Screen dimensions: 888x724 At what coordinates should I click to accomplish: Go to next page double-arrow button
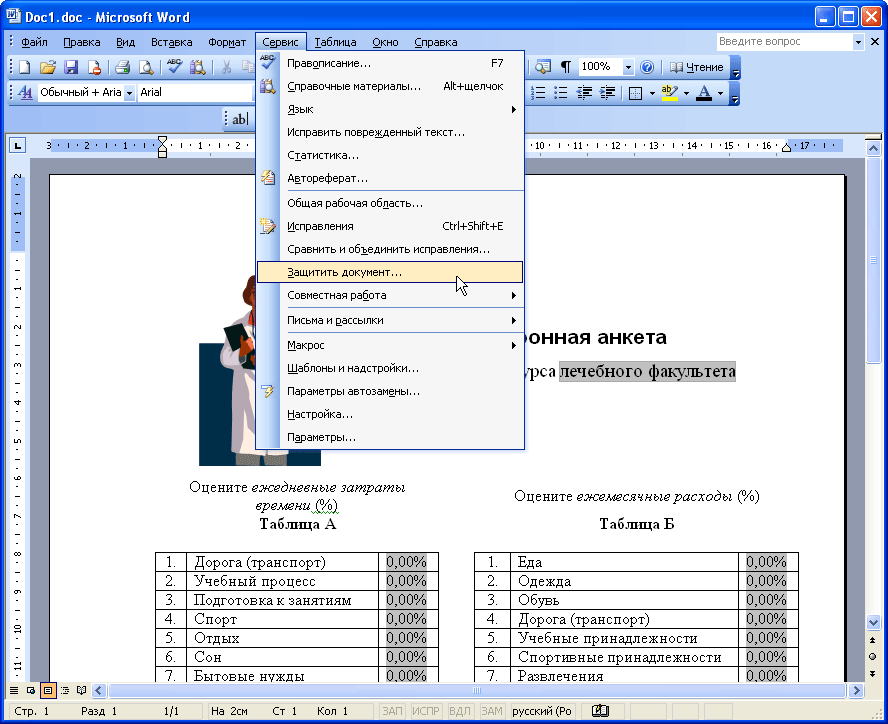[873, 674]
